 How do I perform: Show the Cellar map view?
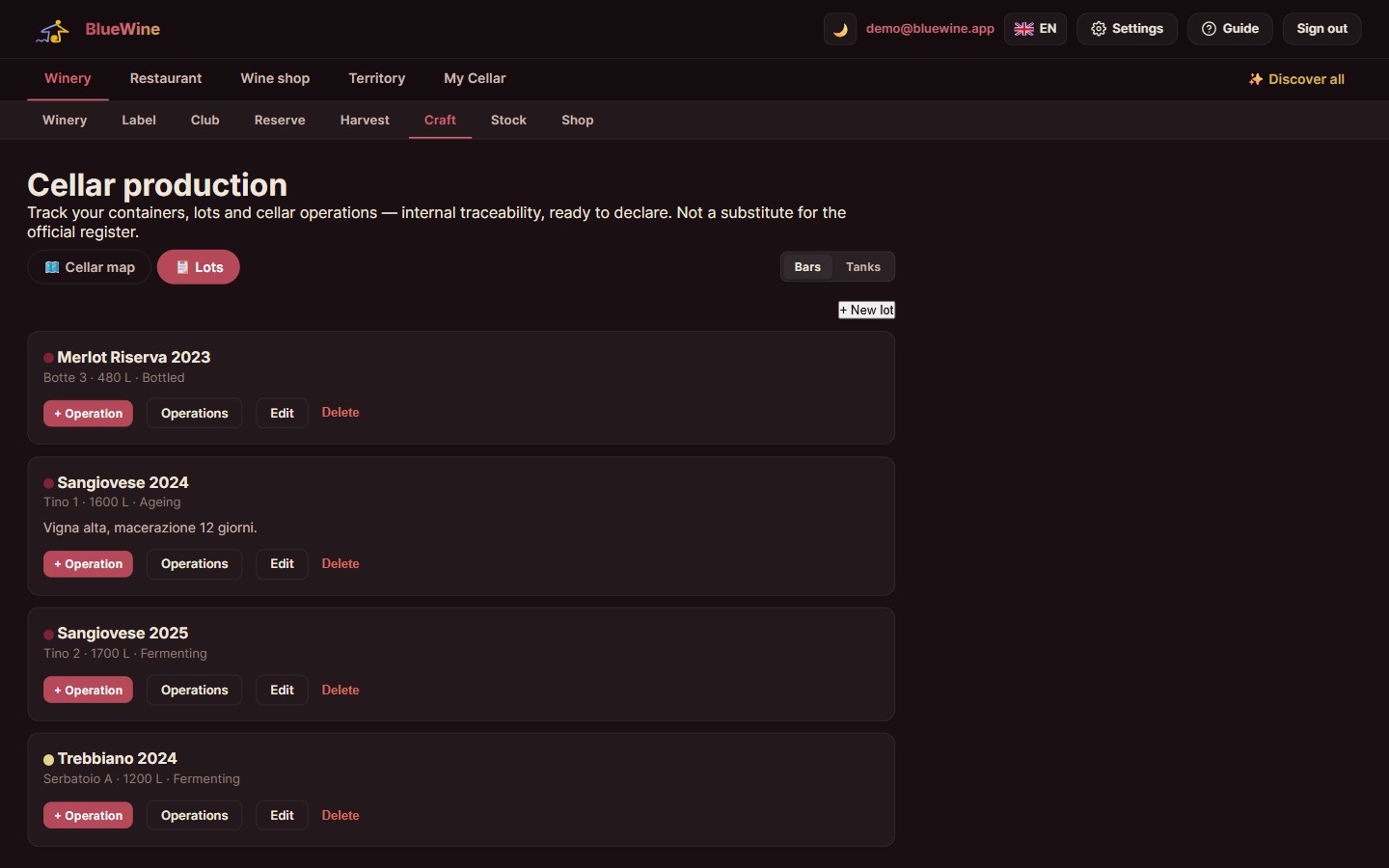[x=89, y=267]
